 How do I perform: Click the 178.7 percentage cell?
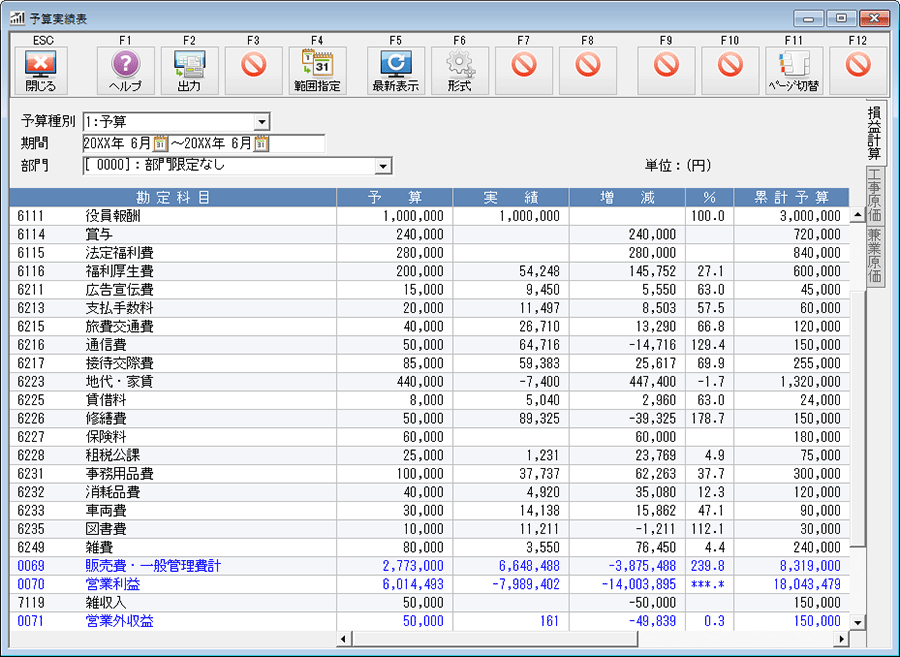pyautogui.click(x=708, y=418)
